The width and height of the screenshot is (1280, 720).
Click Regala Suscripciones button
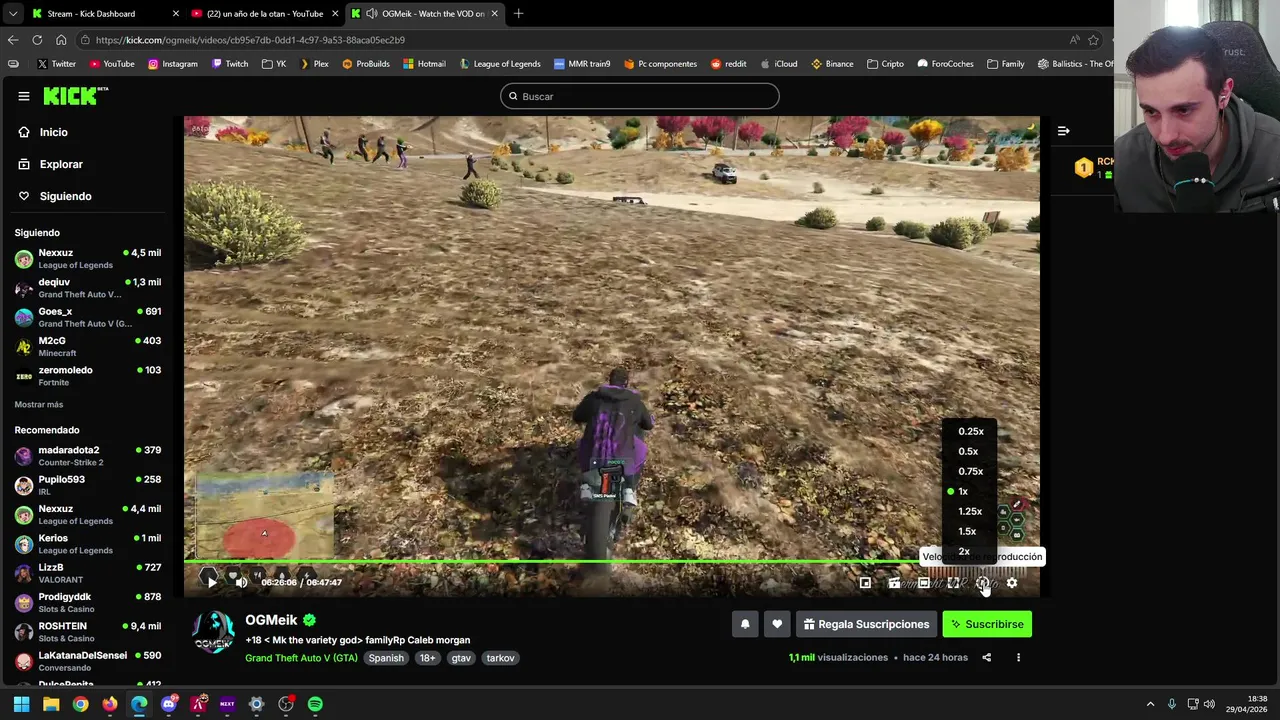pos(866,624)
